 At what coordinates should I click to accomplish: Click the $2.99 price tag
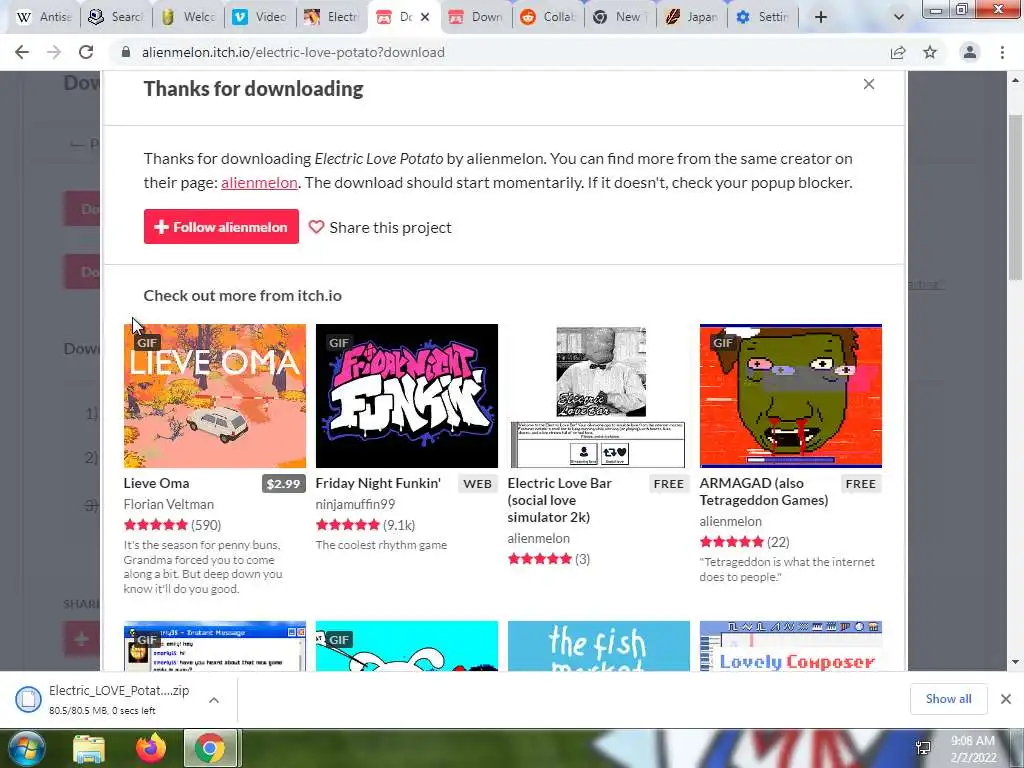coord(283,484)
